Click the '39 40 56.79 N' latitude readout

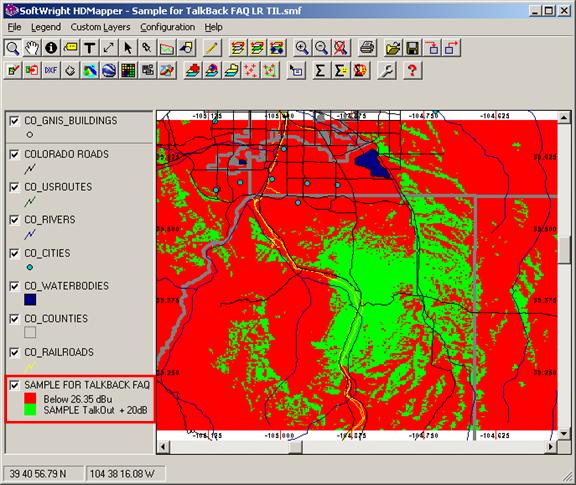point(38,474)
